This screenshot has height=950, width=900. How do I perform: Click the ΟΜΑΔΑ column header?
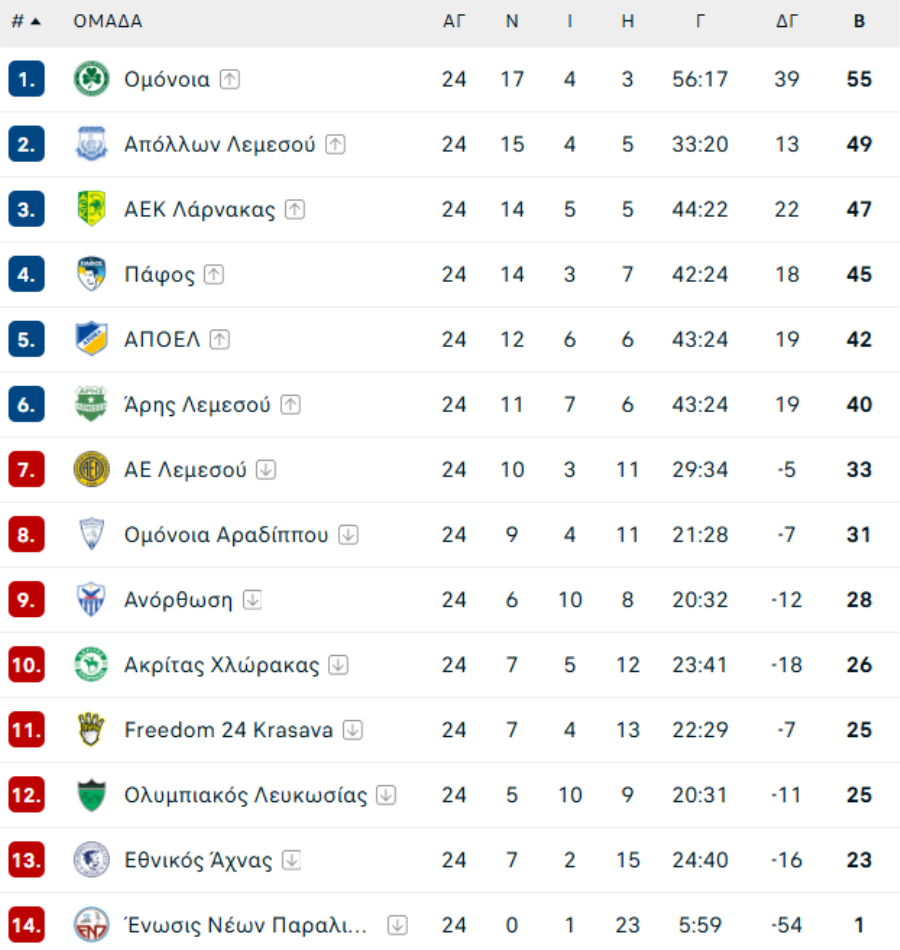pos(108,21)
